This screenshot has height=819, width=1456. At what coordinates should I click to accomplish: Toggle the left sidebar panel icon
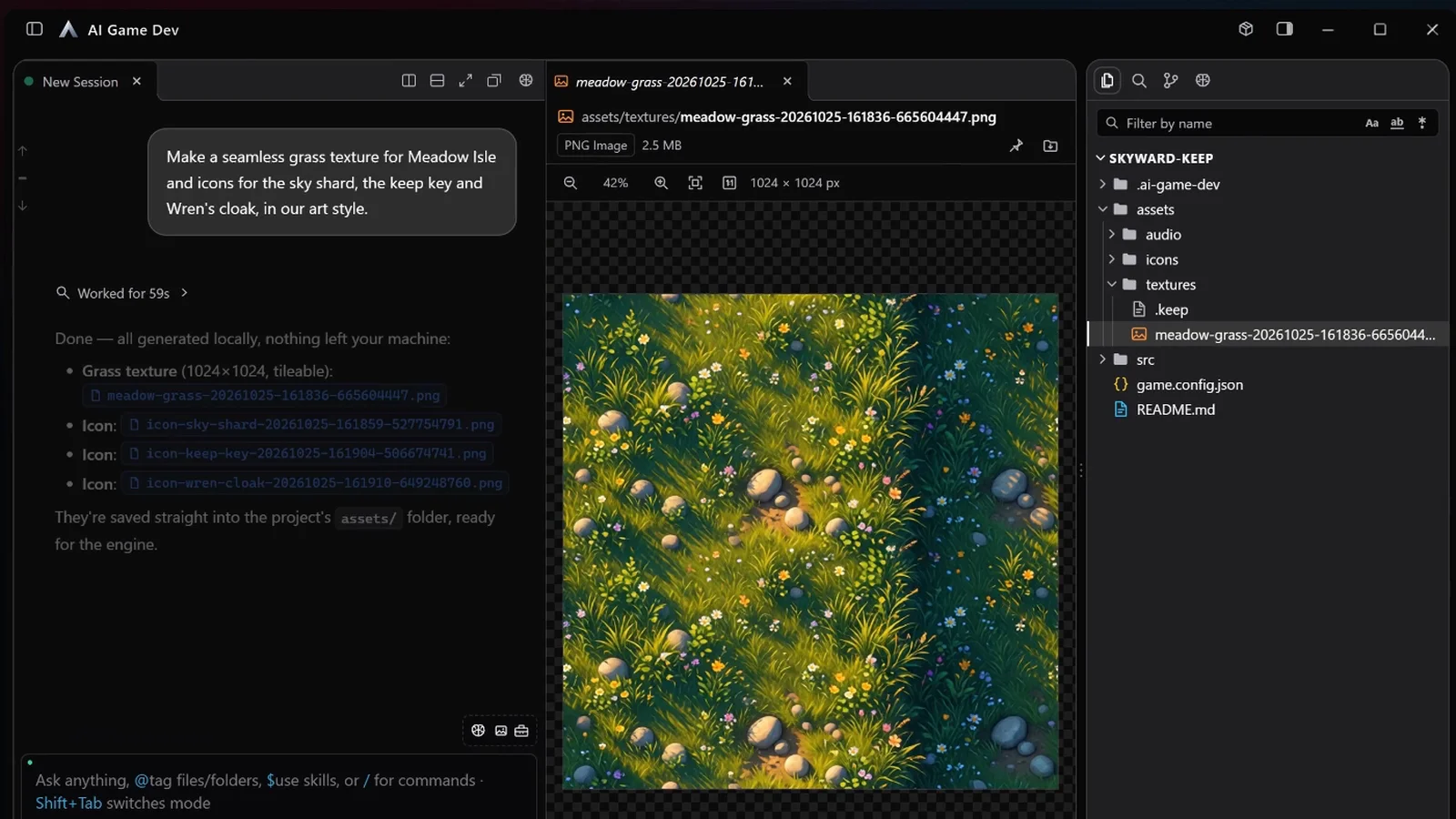tap(35, 29)
